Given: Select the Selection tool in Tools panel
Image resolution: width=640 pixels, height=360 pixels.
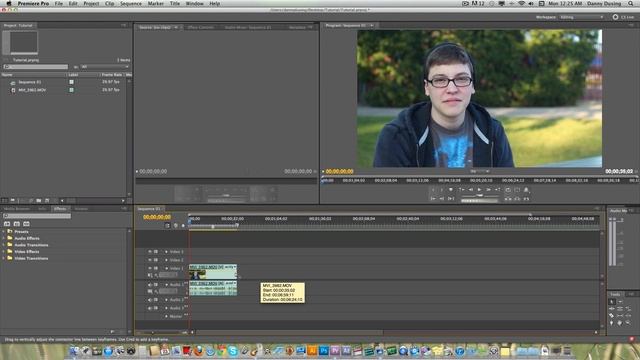Looking at the screenshot, I should point(611,302).
